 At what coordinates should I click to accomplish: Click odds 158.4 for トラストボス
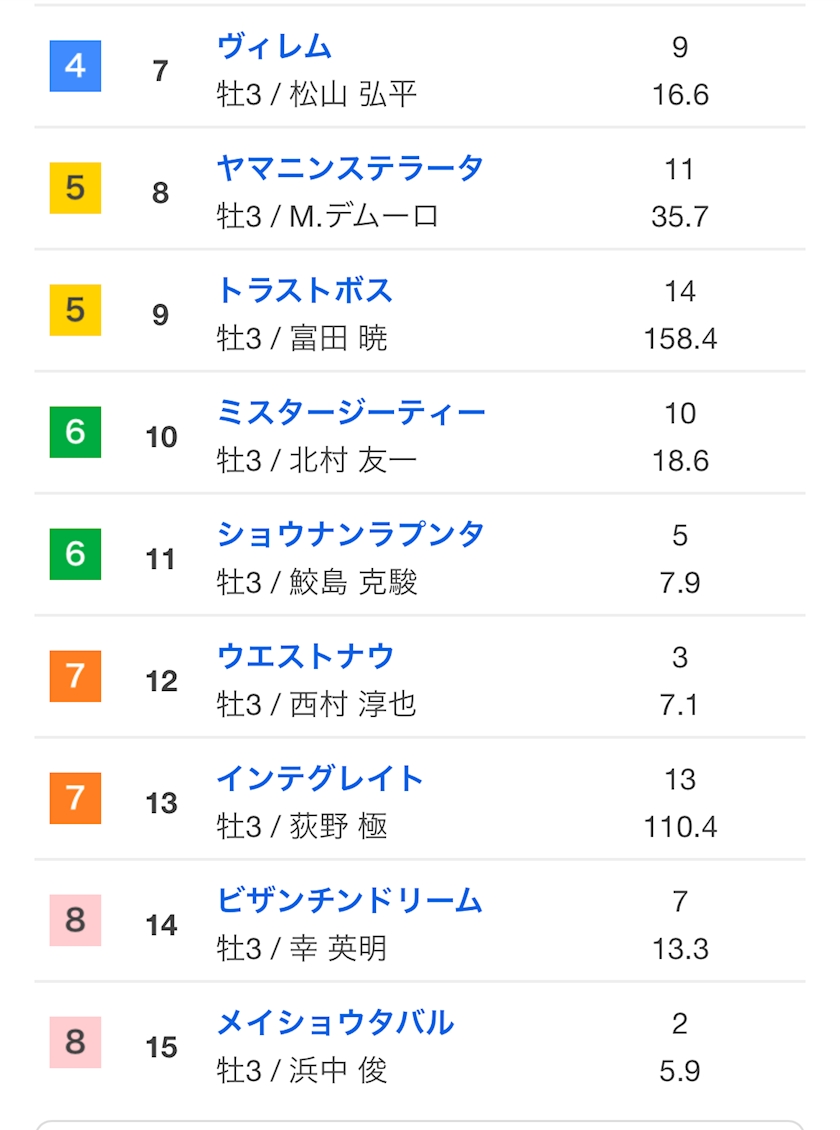coord(680,339)
